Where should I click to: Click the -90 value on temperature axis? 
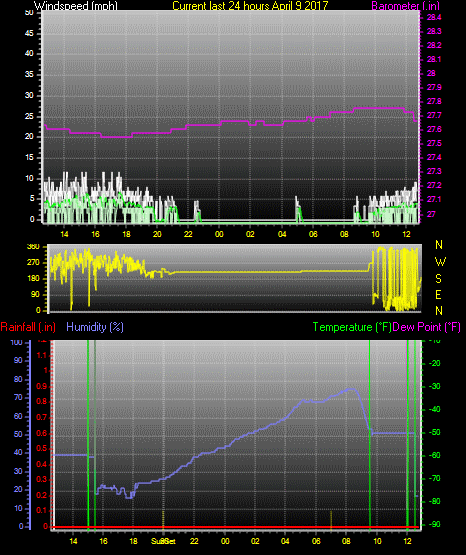(x=434, y=525)
